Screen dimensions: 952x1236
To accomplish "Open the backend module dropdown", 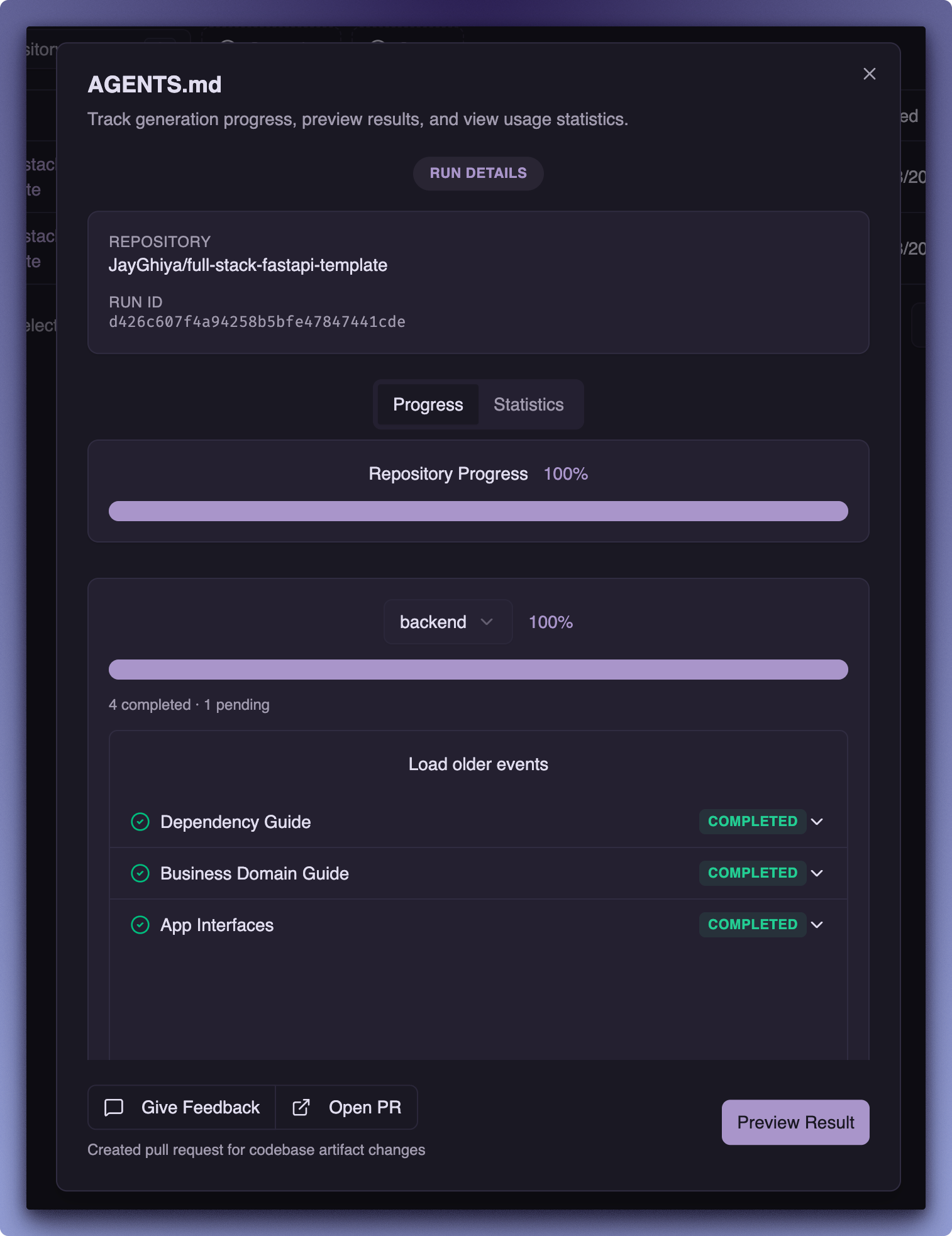I will pos(448,622).
